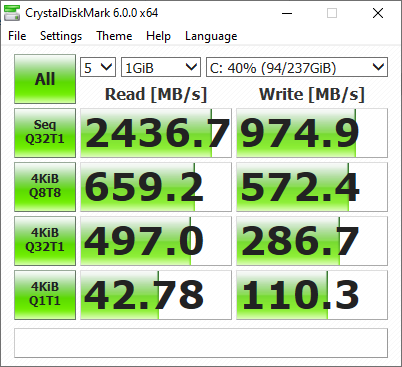
Task: Click the 4KiB Q1T1 read result 42.78
Action: tap(156, 295)
